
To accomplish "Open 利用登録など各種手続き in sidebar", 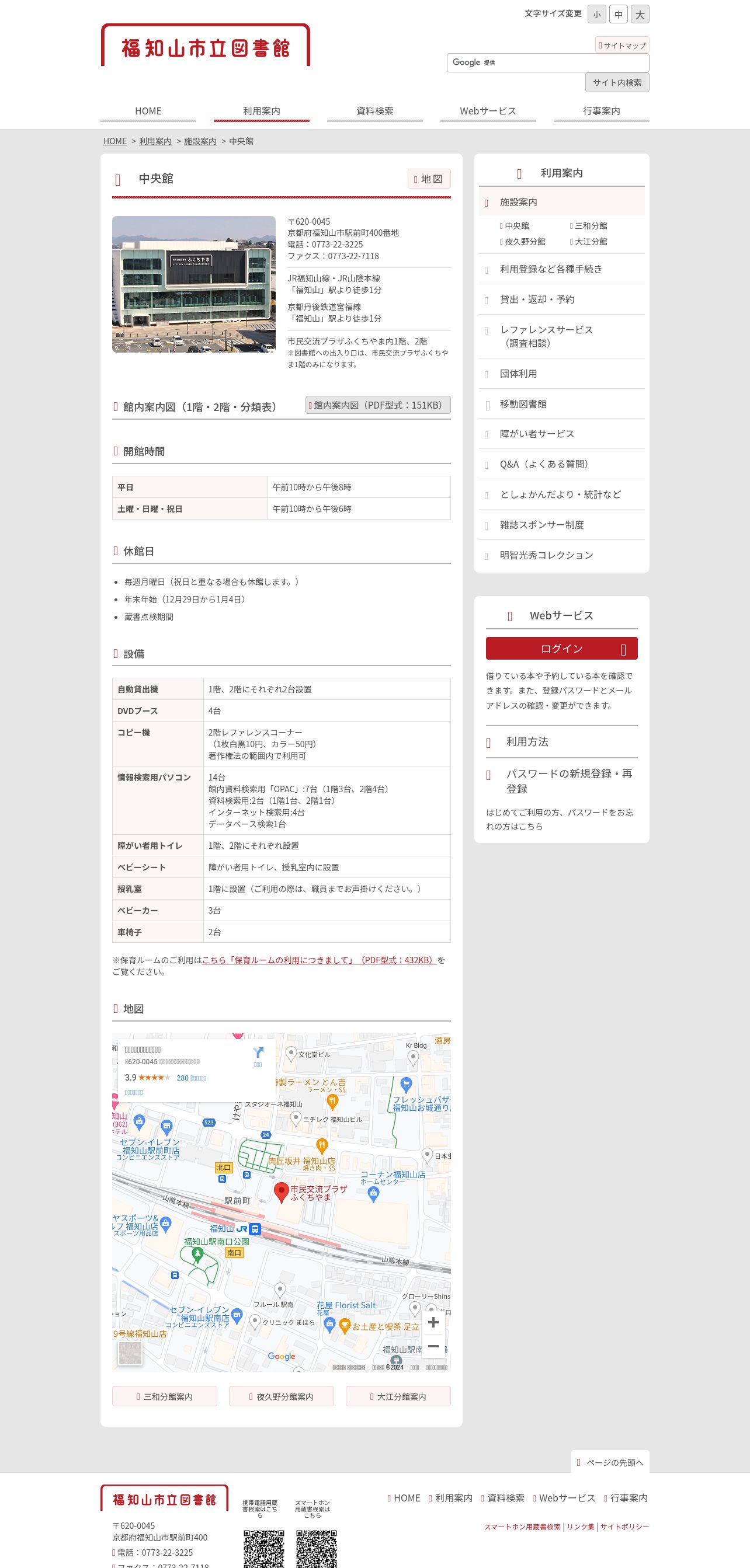I will (562, 269).
